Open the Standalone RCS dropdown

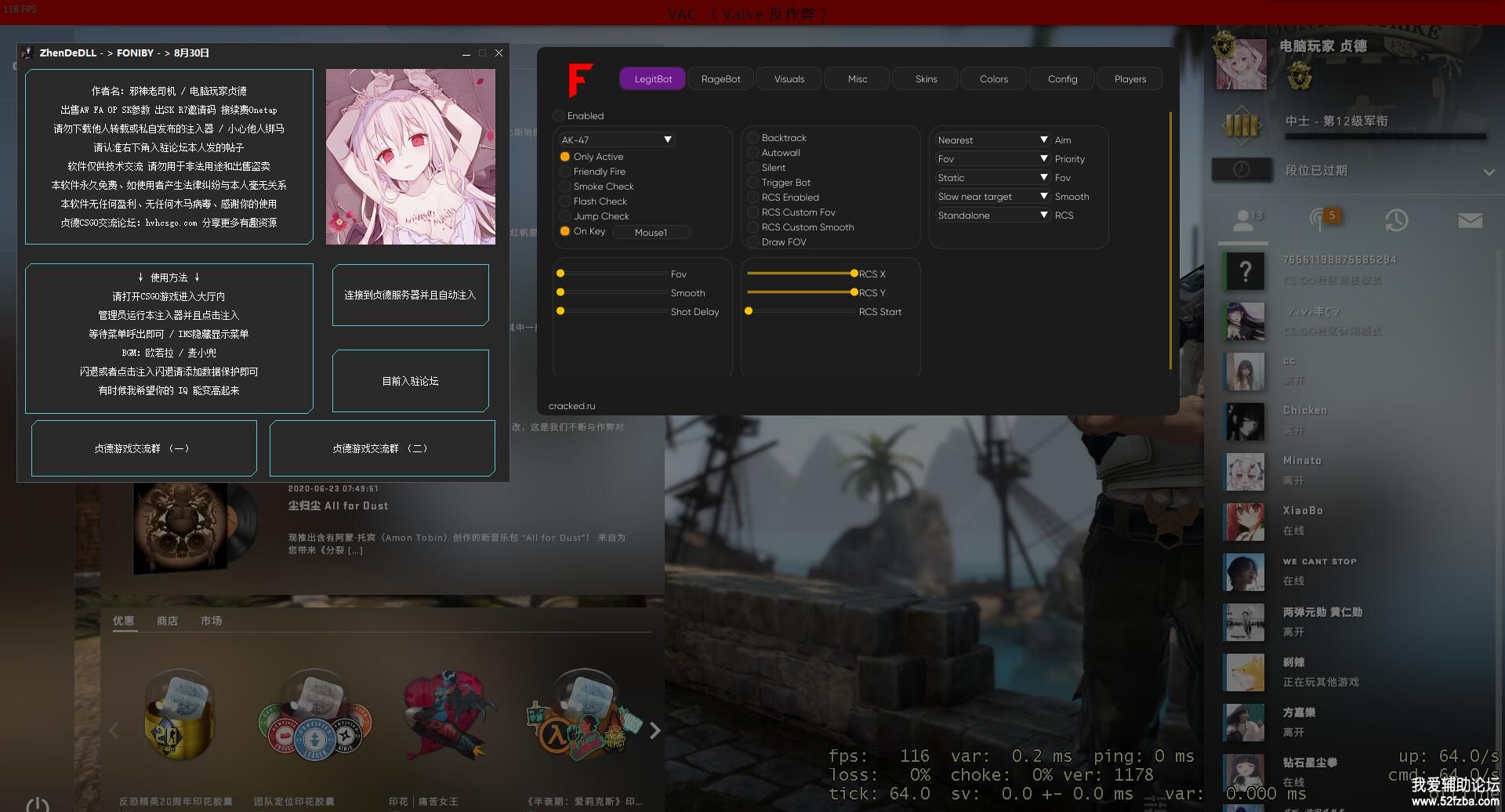click(x=992, y=215)
